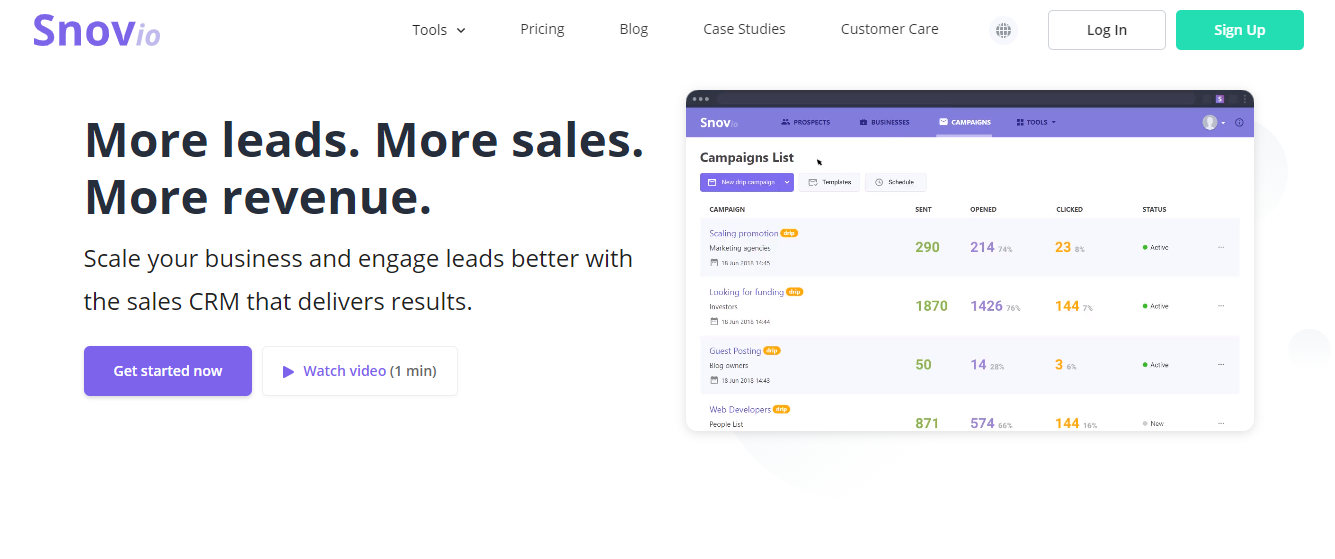Click the drip badge next to Looking for funding

point(794,292)
